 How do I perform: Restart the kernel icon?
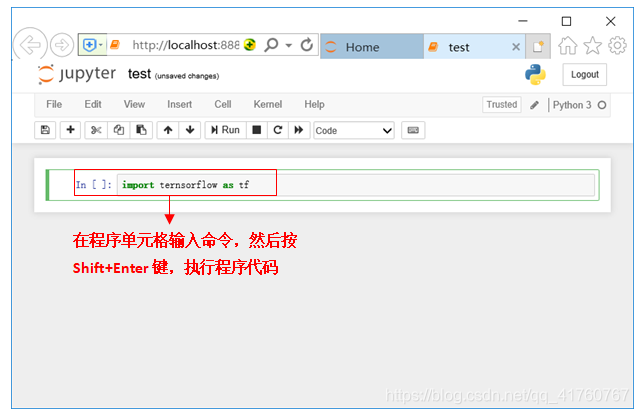tap(278, 130)
